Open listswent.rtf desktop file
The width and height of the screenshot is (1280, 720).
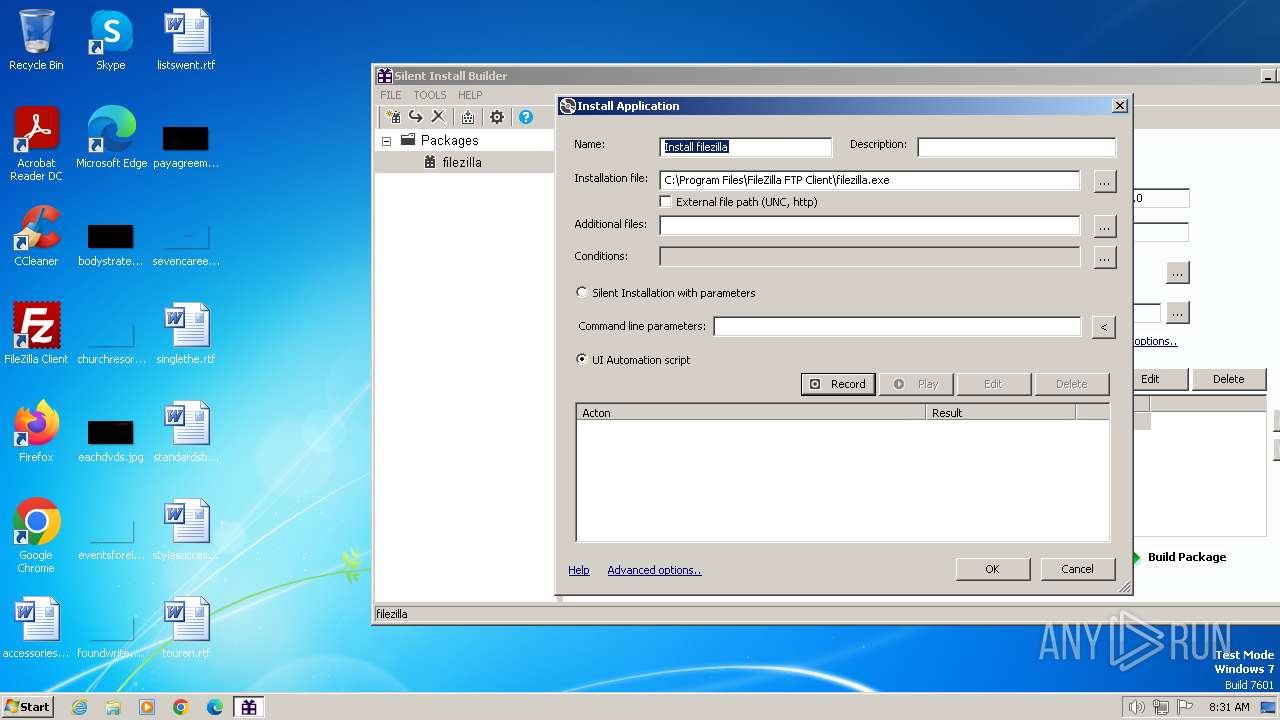coord(186,40)
